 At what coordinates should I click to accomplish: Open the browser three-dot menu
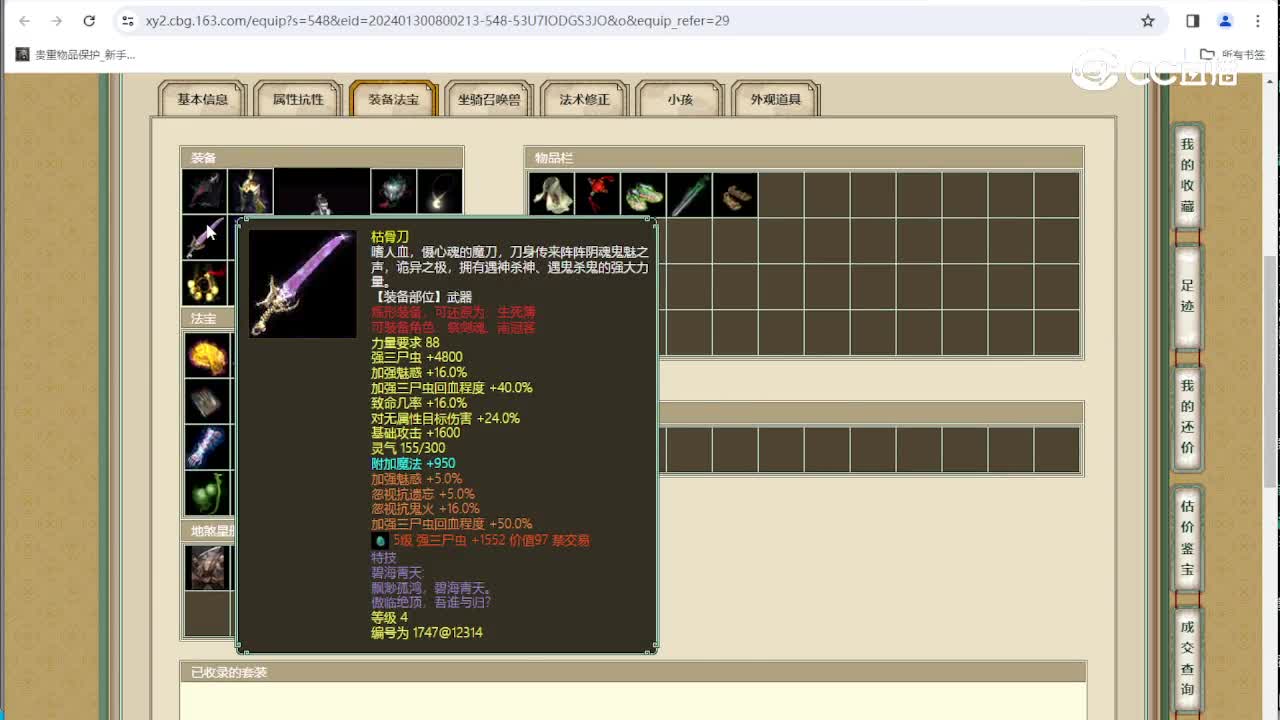[1257, 20]
